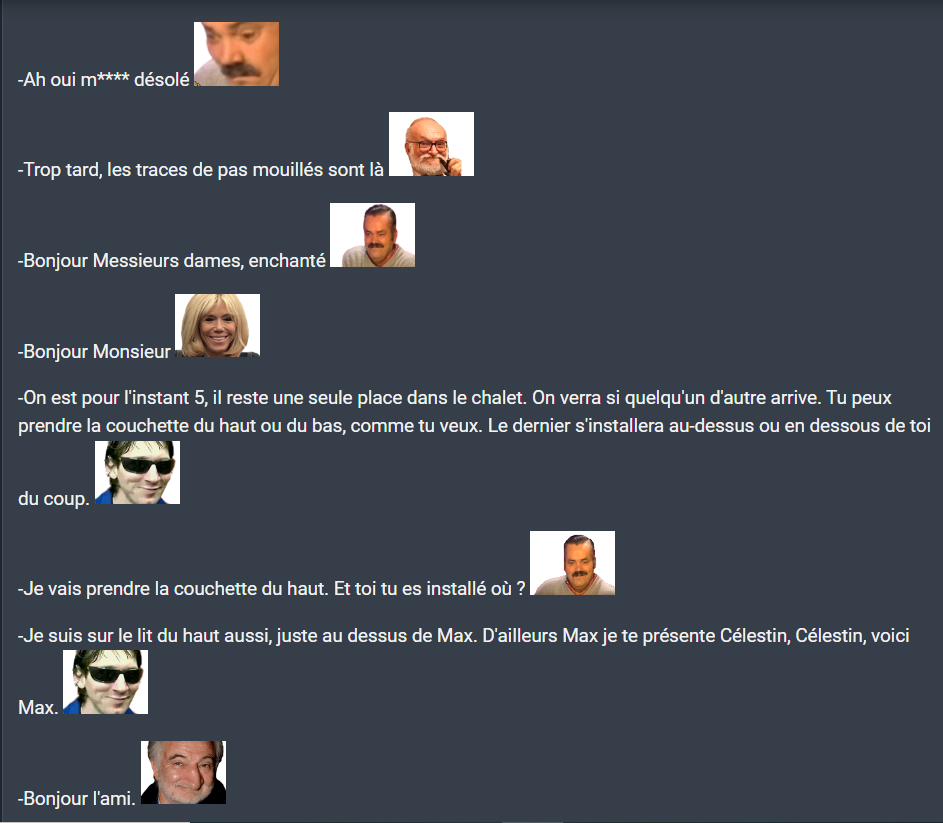Screen dimensions: 943x823
Task: Click the sentence starting "-On est pour l'instant 5"
Action: (272, 398)
